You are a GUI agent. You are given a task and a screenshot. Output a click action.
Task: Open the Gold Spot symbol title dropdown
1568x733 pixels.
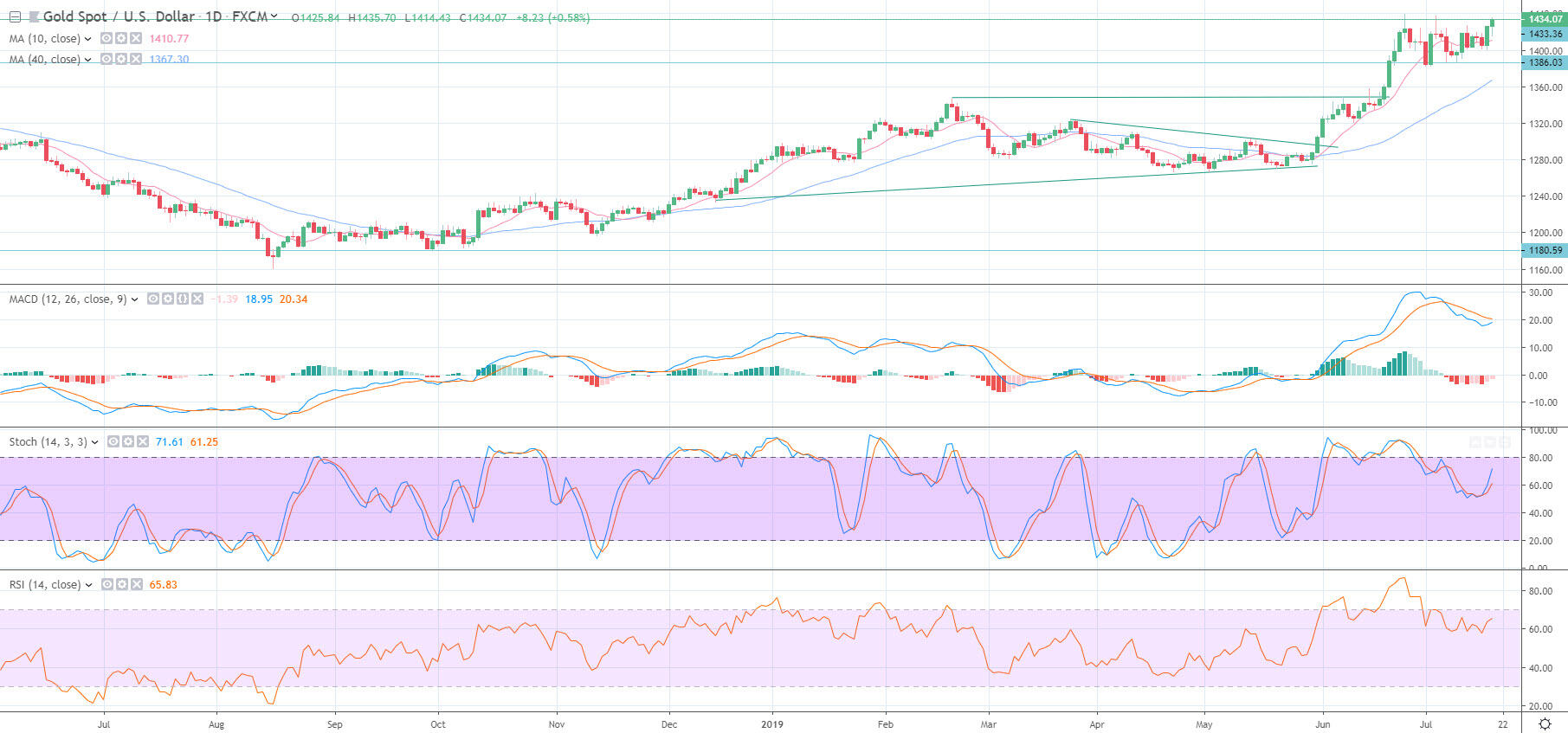click(x=274, y=16)
